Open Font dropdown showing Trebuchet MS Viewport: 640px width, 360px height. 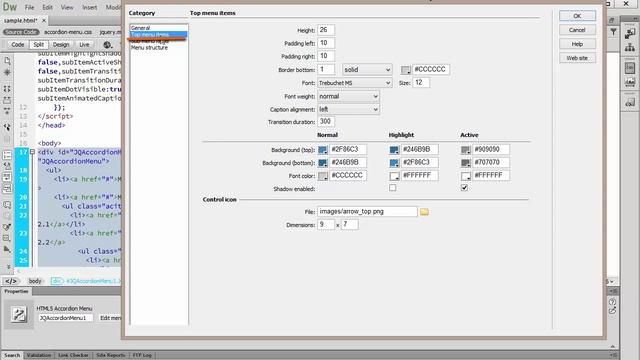[355, 83]
